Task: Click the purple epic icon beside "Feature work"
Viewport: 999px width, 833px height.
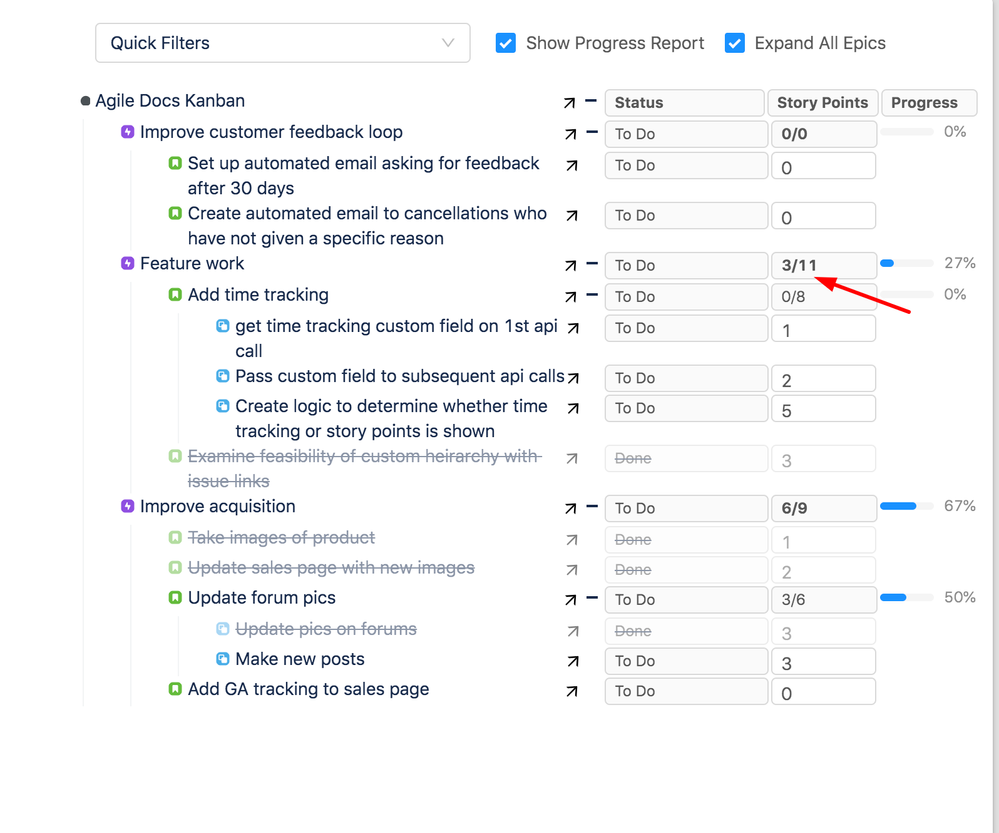Action: 127,263
